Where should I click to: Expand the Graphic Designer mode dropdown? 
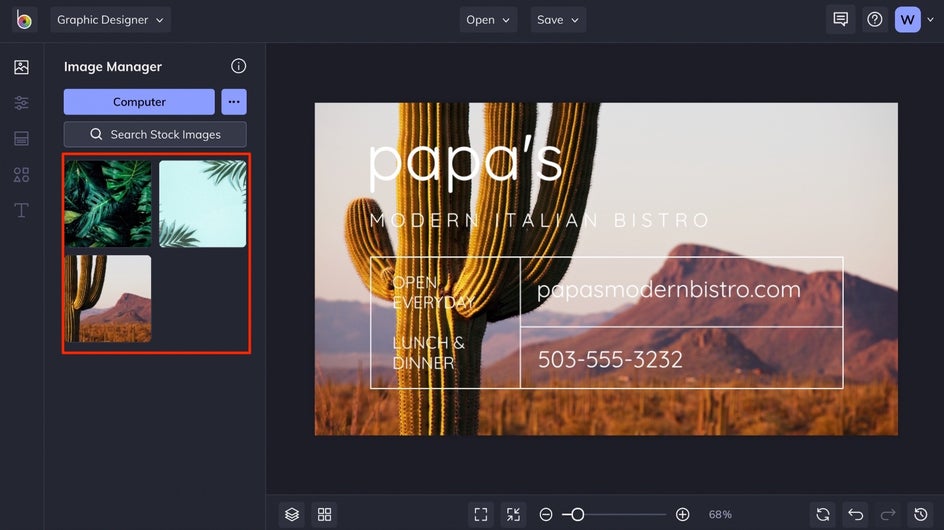coord(110,20)
